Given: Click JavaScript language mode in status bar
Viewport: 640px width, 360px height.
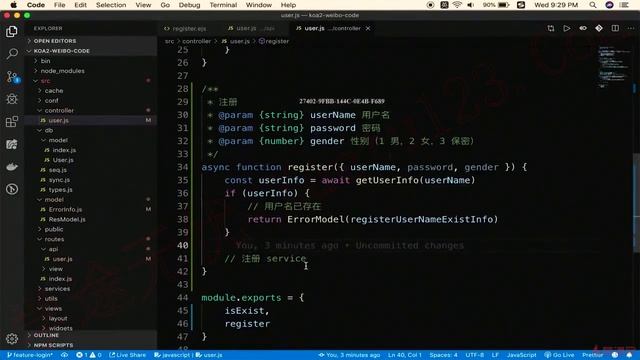Looking at the screenshot, I should click(x=521, y=355).
